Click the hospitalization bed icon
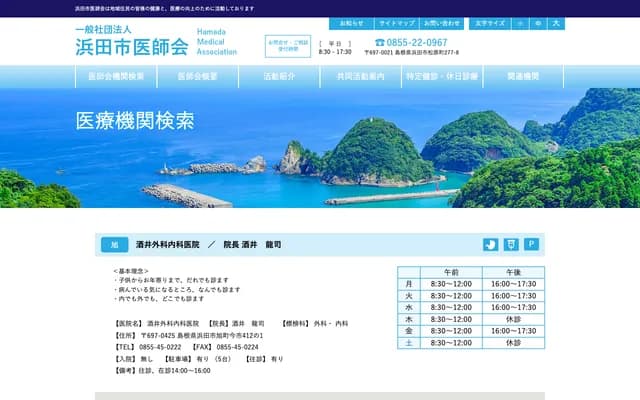The image size is (640, 400). (x=490, y=244)
